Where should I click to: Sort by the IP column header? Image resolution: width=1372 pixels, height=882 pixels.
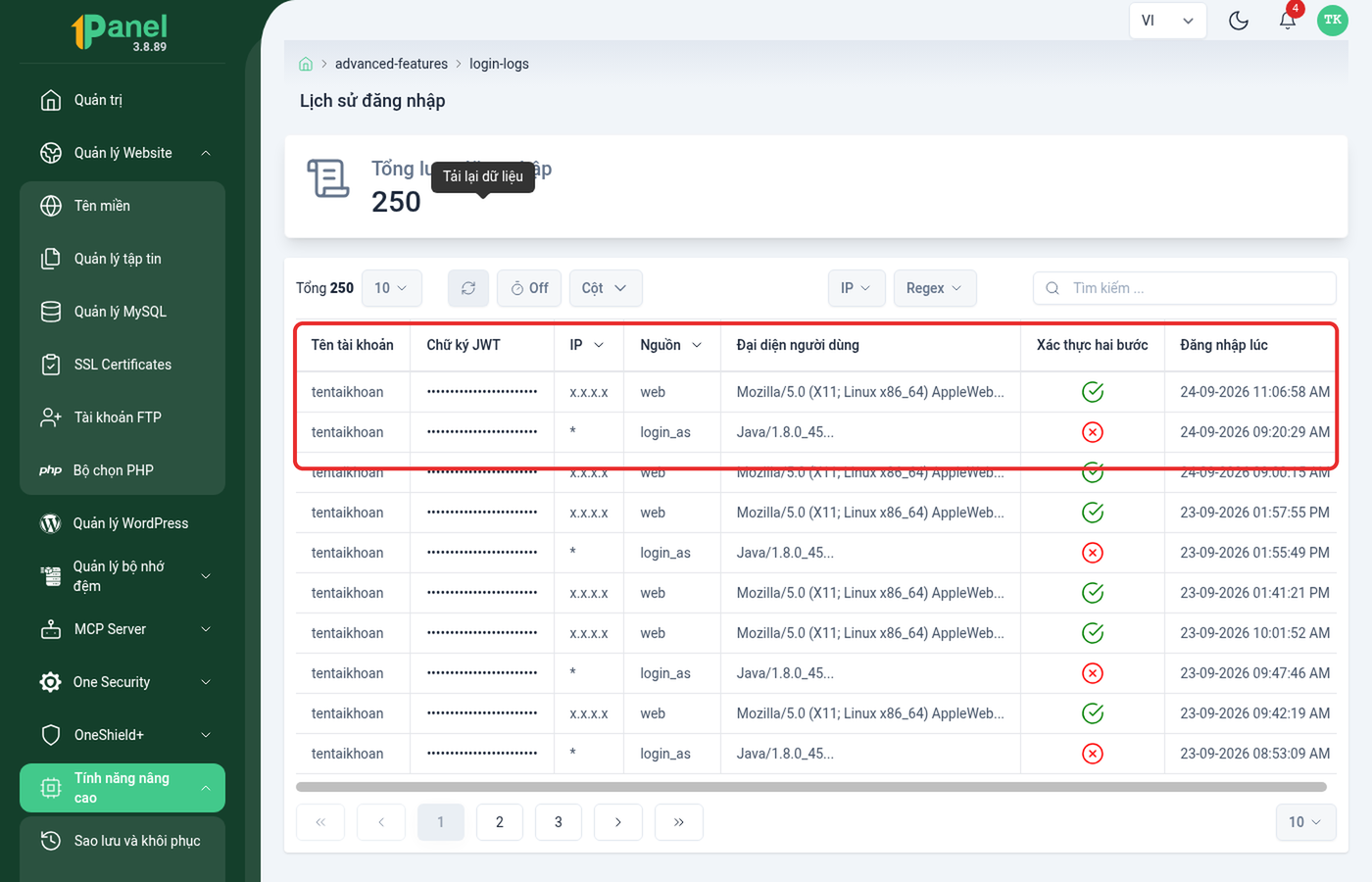pyautogui.click(x=587, y=345)
